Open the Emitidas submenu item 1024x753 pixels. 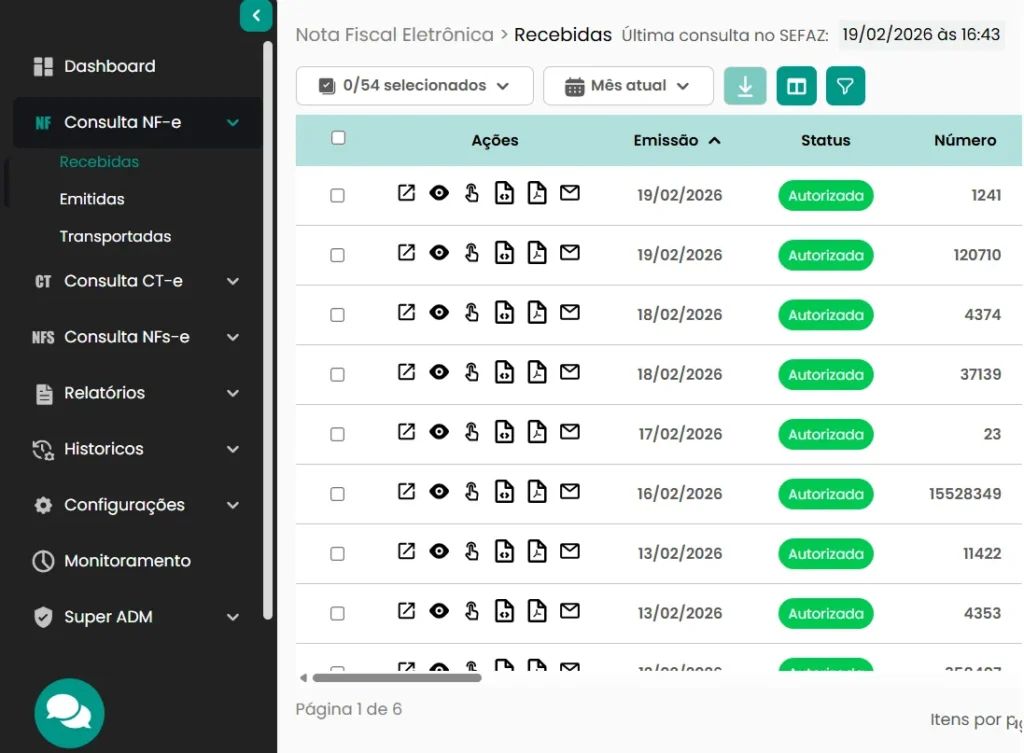coord(92,199)
